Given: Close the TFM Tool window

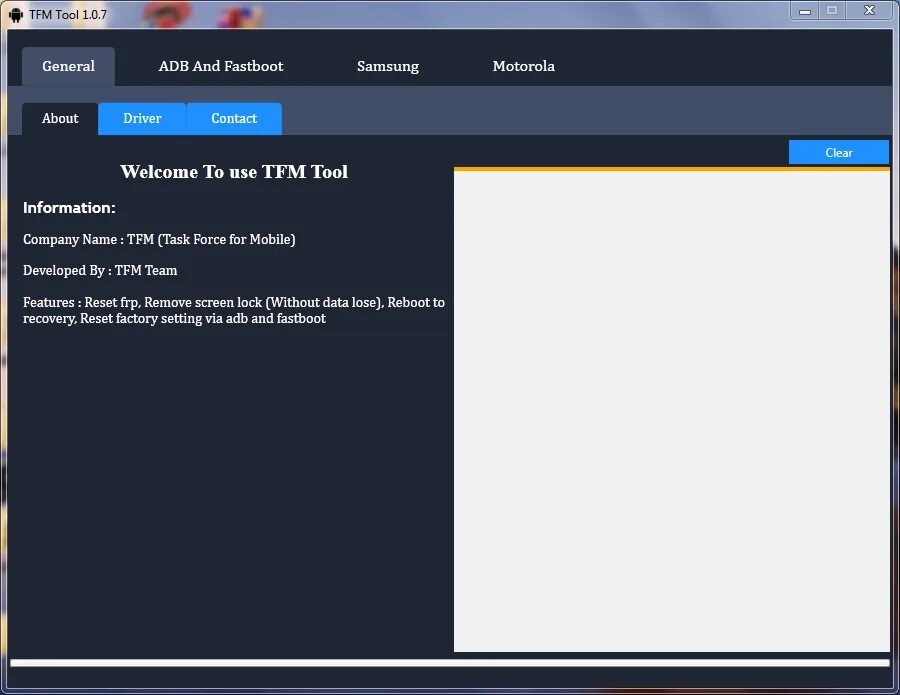Looking at the screenshot, I should tap(870, 11).
